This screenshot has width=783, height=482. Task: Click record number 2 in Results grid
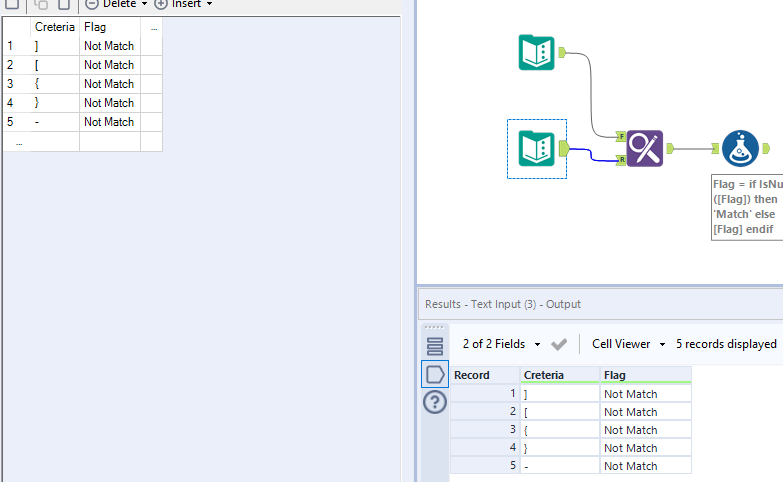[485, 412]
